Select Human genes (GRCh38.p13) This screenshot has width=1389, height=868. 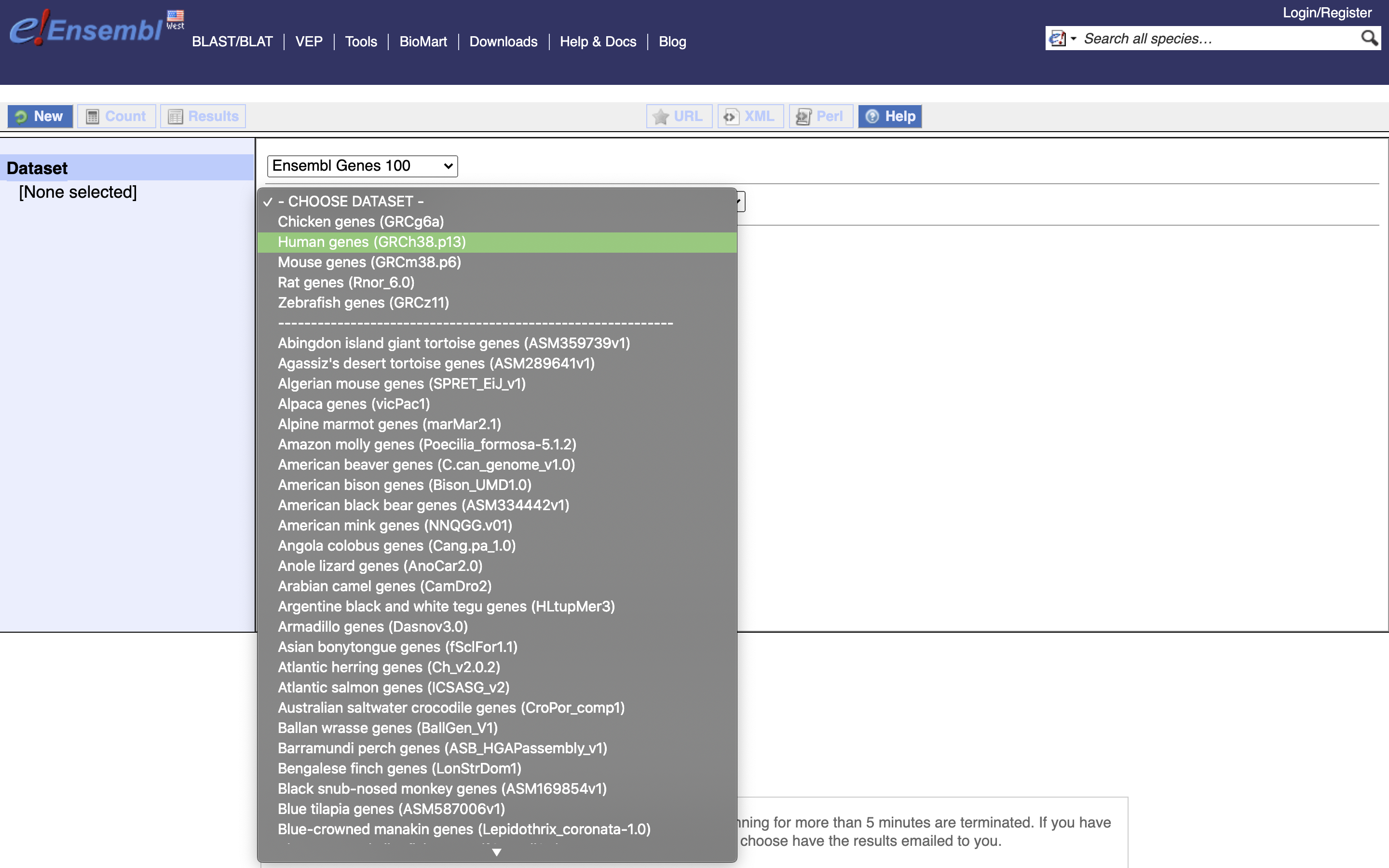click(497, 242)
